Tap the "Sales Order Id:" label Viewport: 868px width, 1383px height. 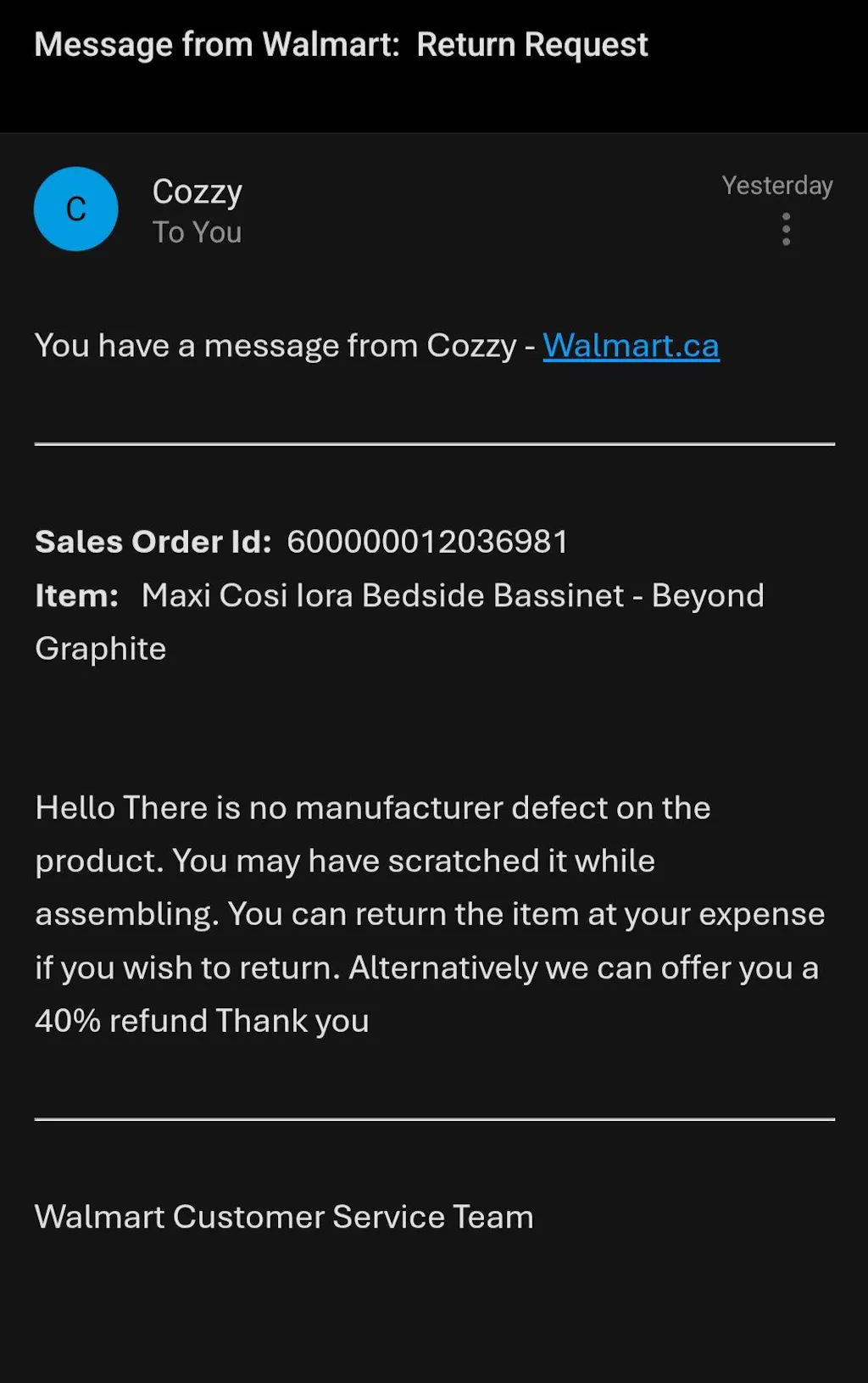[x=153, y=542]
